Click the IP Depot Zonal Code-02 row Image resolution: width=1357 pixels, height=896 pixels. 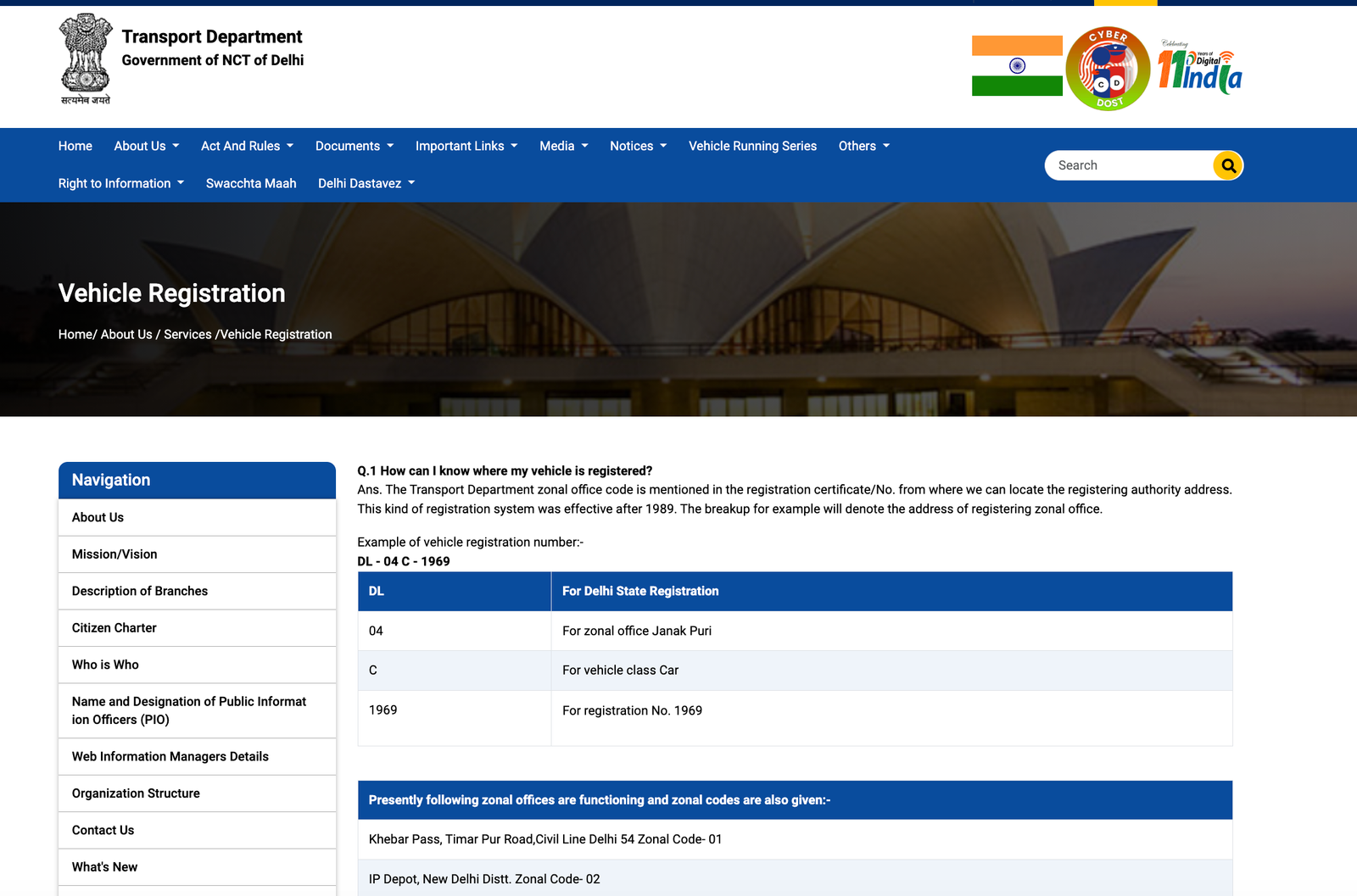pyautogui.click(x=795, y=878)
